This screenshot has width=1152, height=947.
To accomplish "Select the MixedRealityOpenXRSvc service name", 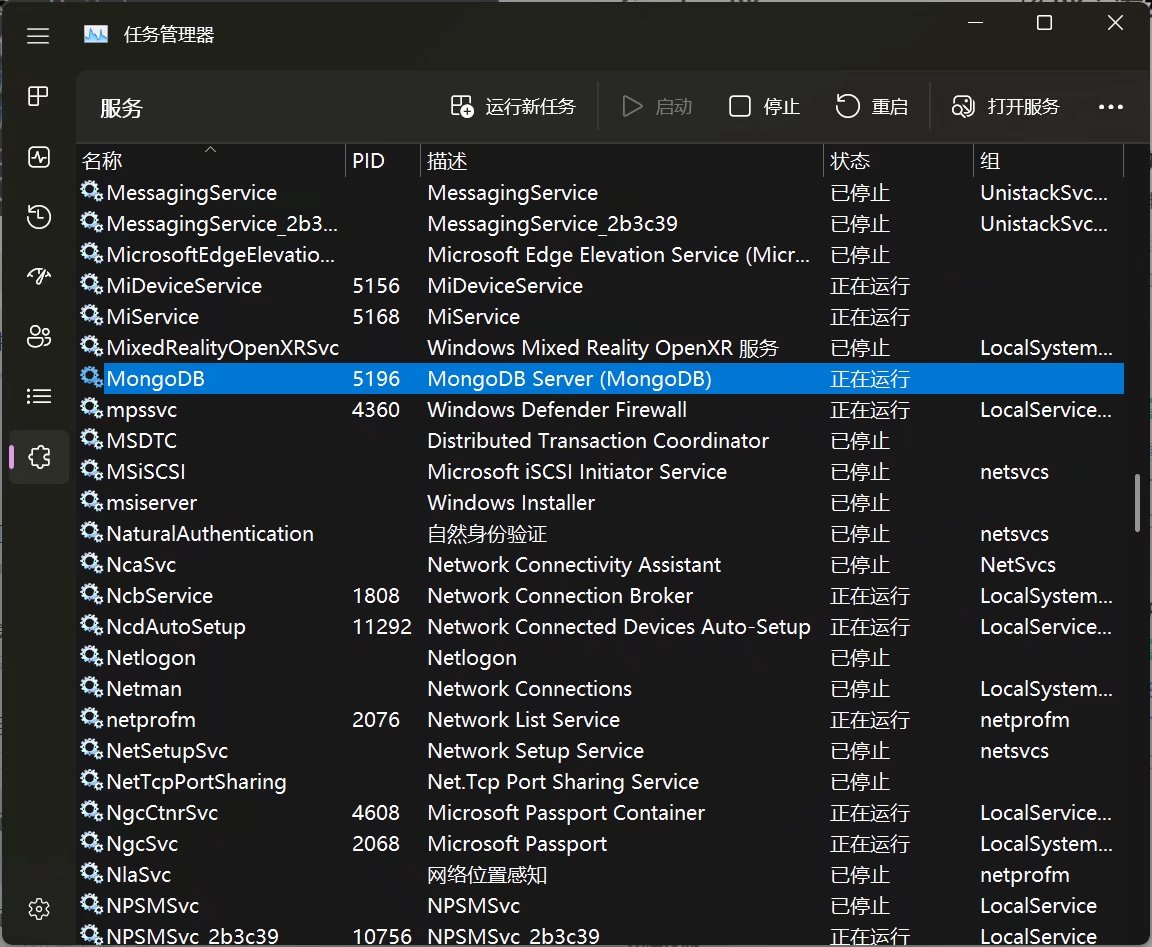I will [223, 348].
